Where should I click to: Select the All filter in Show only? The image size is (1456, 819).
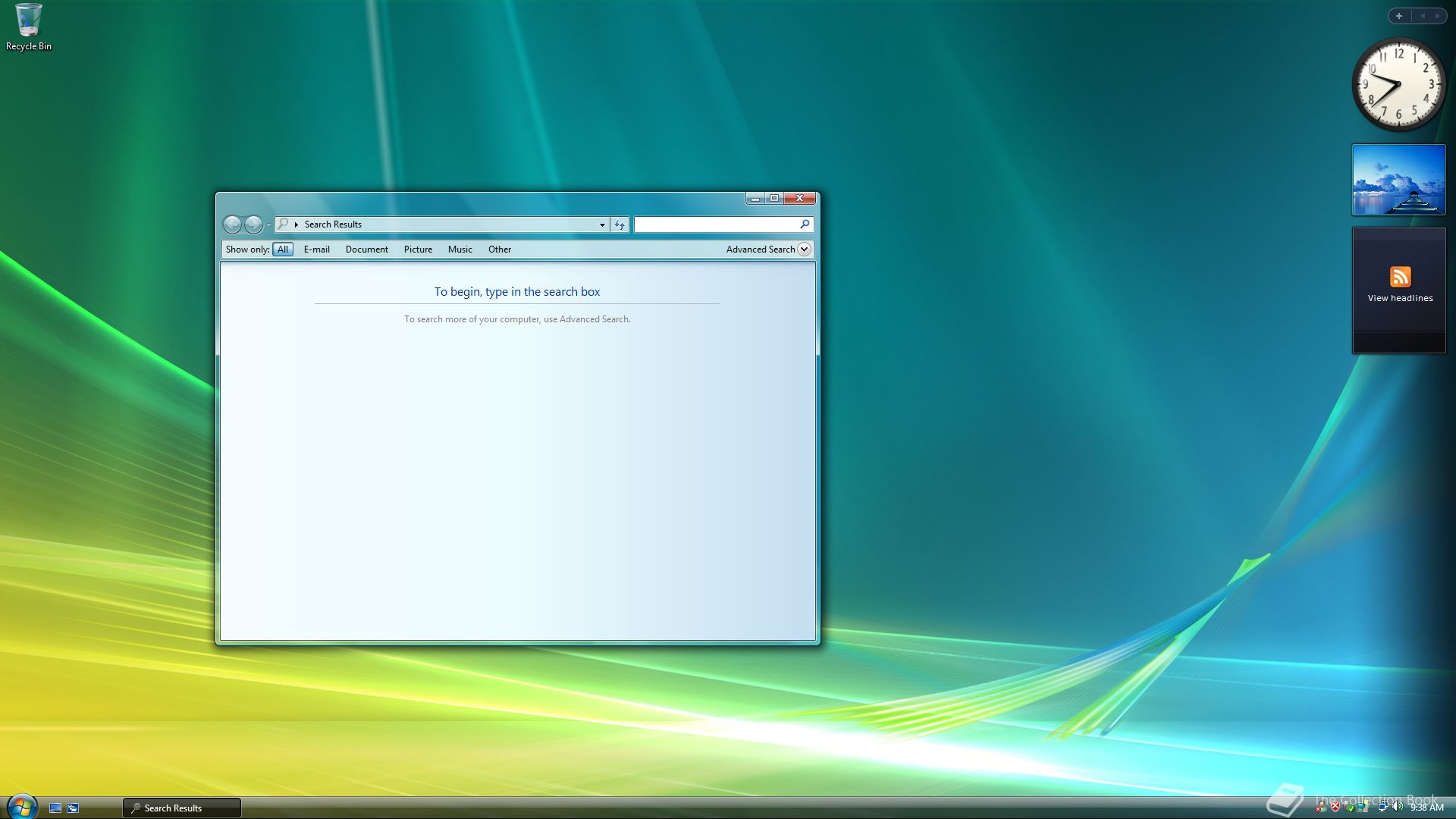[283, 249]
